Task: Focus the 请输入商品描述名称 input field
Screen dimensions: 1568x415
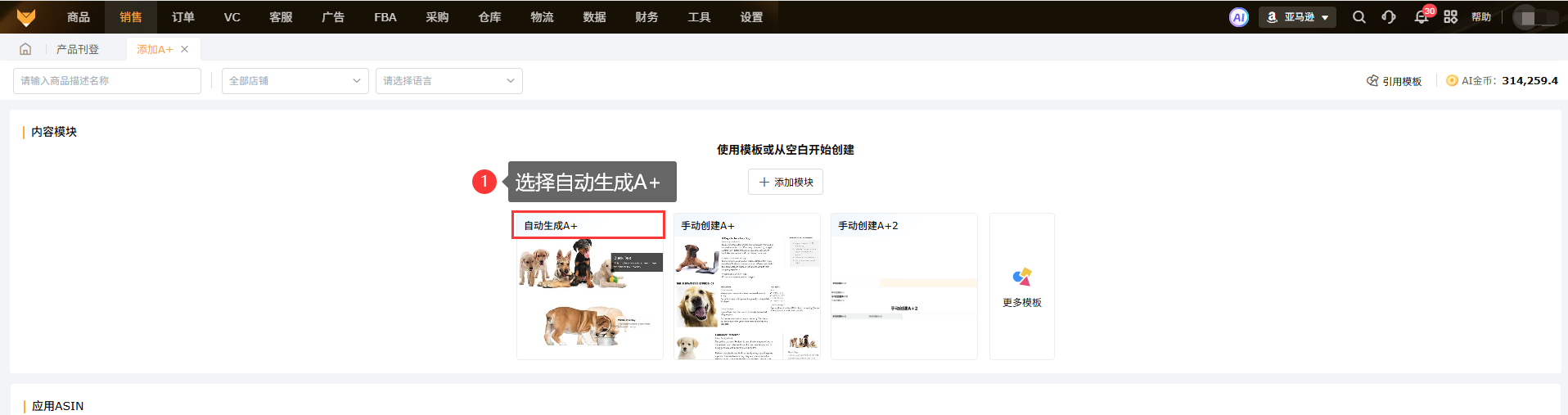Action: click(x=107, y=81)
